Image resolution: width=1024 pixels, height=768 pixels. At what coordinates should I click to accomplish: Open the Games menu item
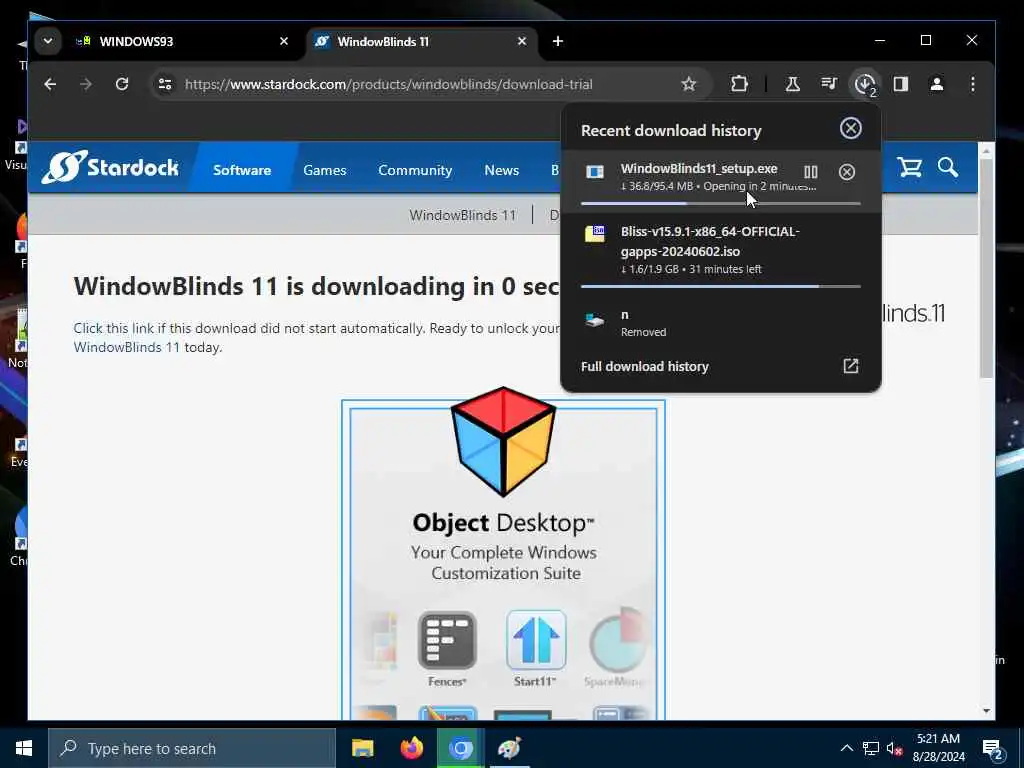(325, 170)
